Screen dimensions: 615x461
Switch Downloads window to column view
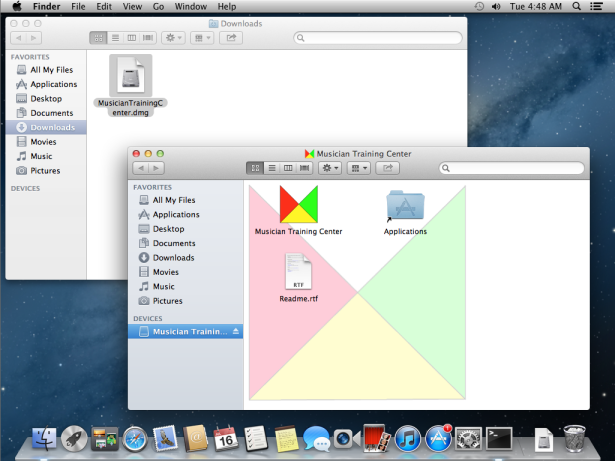(131, 38)
